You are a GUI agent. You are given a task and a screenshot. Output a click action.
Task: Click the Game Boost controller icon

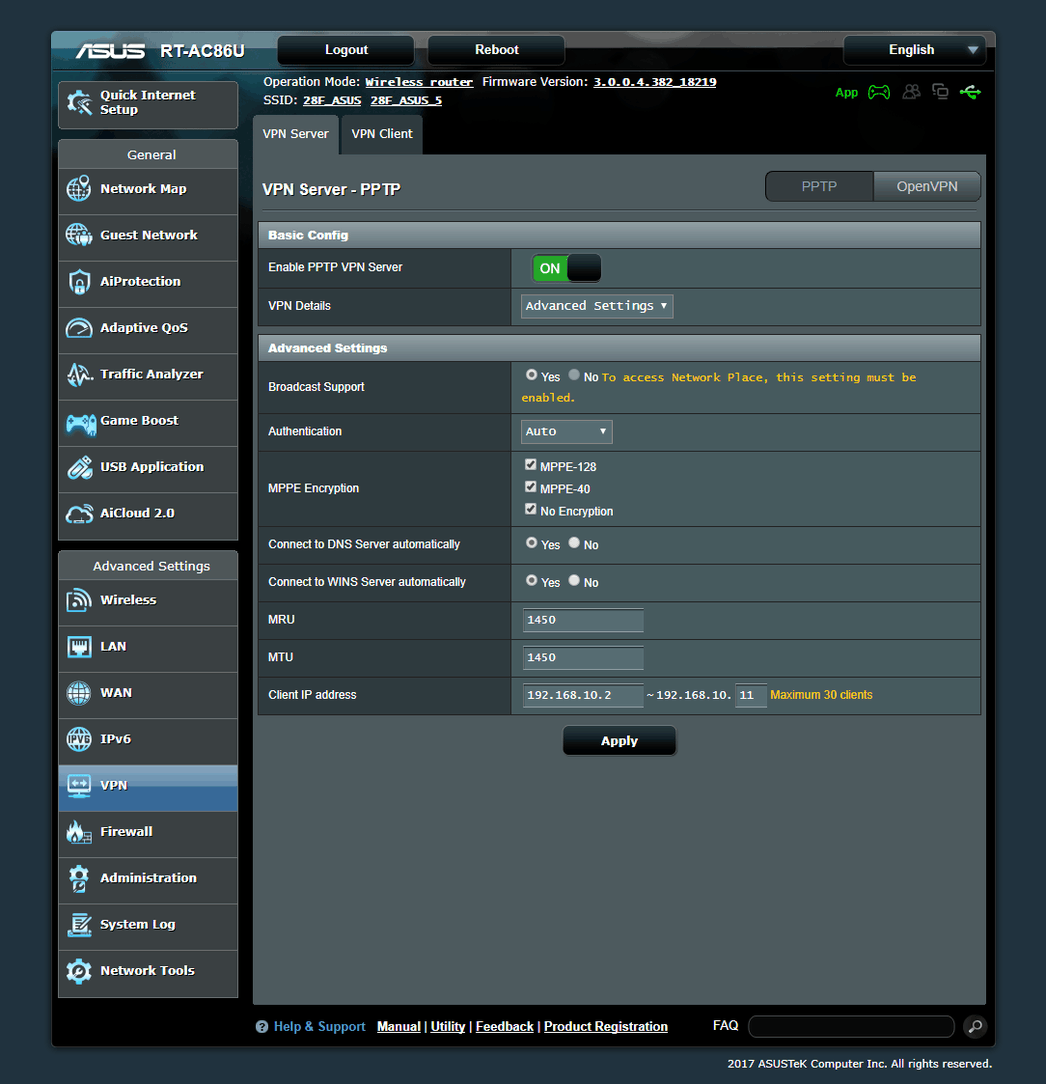pyautogui.click(x=80, y=422)
